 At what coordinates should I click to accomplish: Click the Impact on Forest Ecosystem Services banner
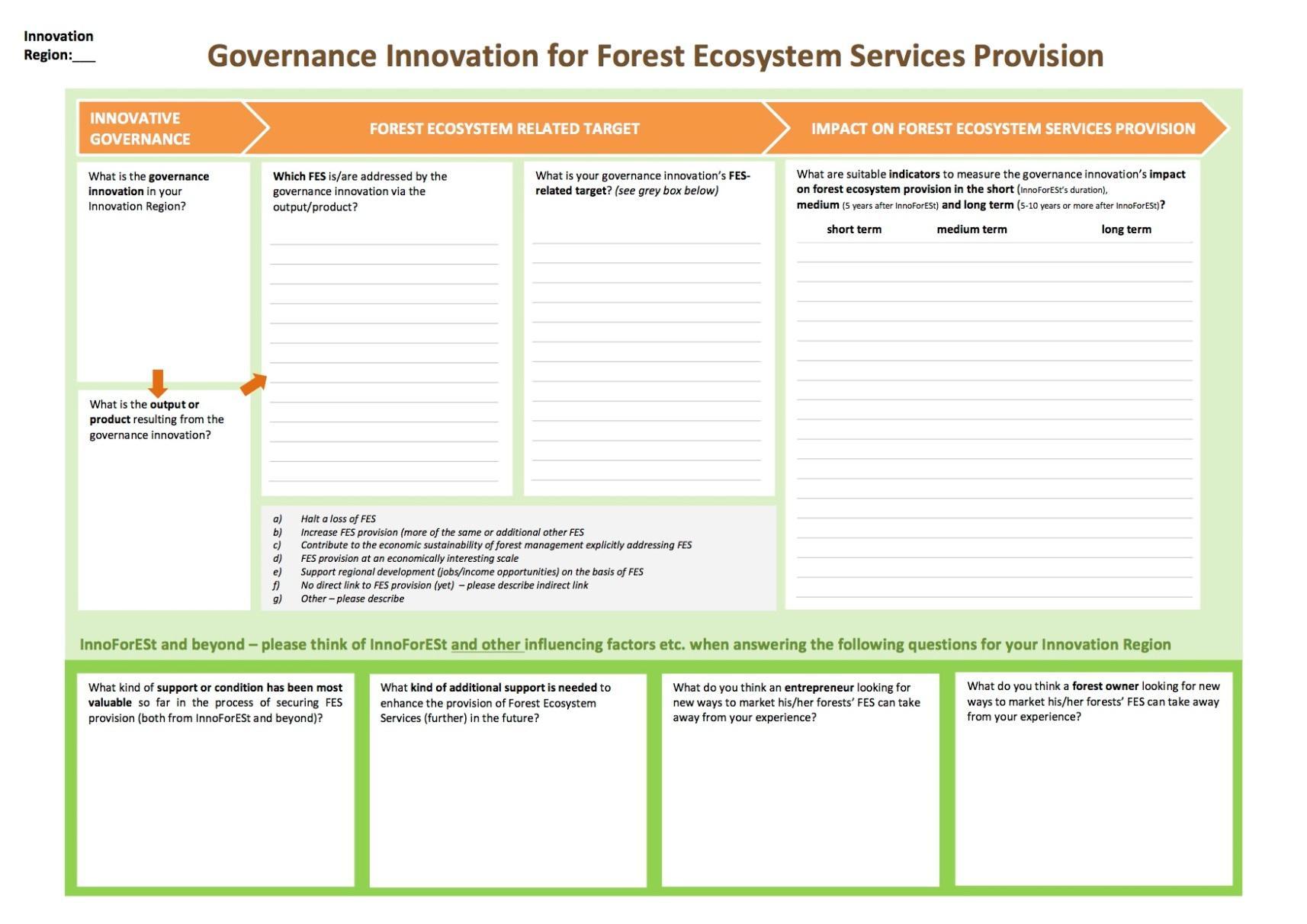[1002, 129]
